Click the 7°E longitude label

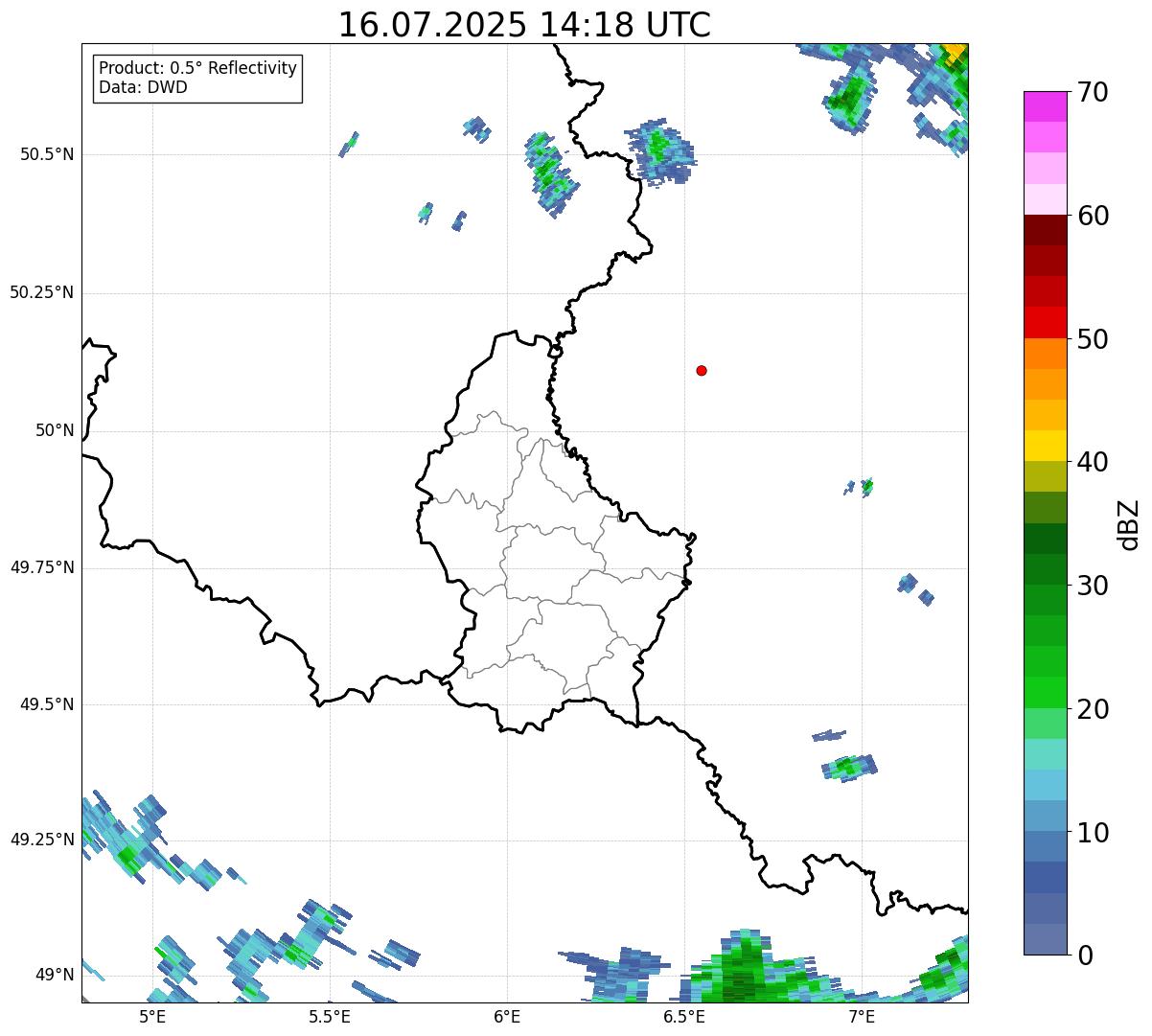pyautogui.click(x=862, y=1016)
